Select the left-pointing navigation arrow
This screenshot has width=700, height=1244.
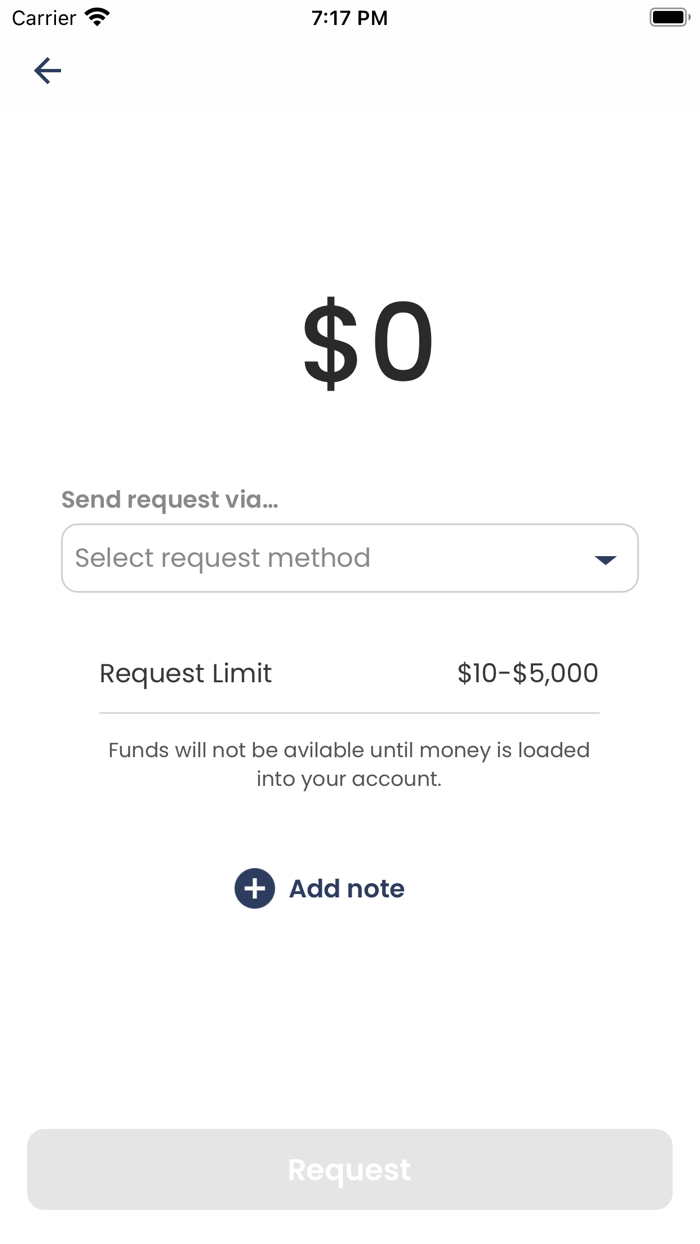tap(47, 70)
